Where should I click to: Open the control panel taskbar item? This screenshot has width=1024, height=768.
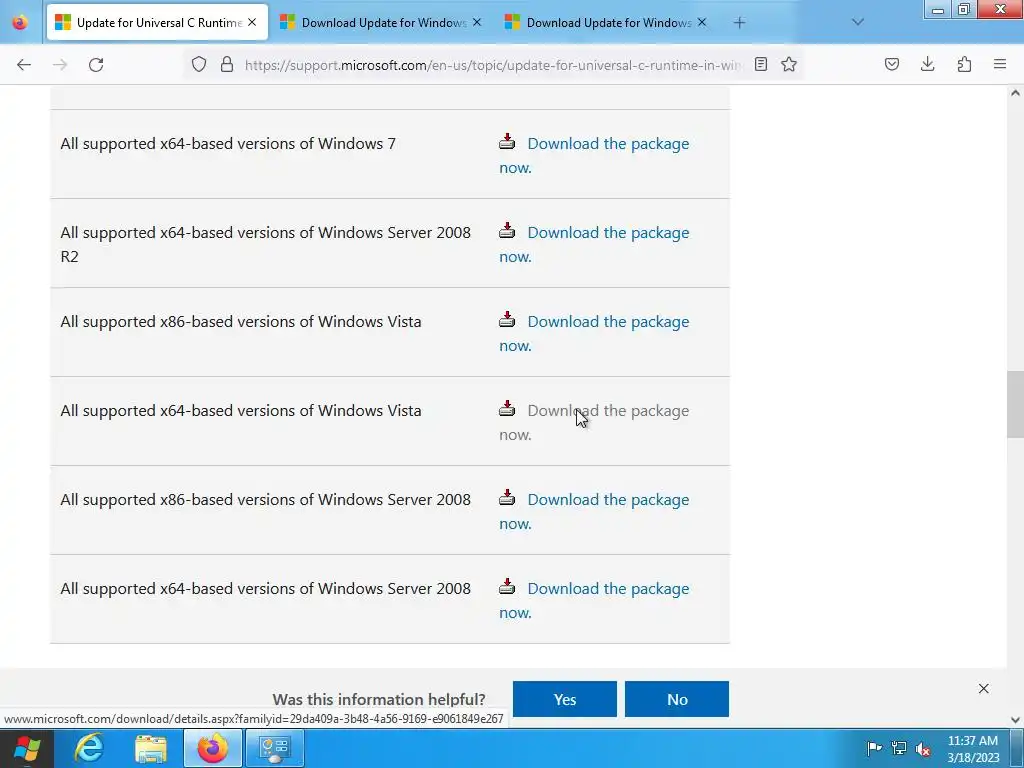[x=274, y=748]
